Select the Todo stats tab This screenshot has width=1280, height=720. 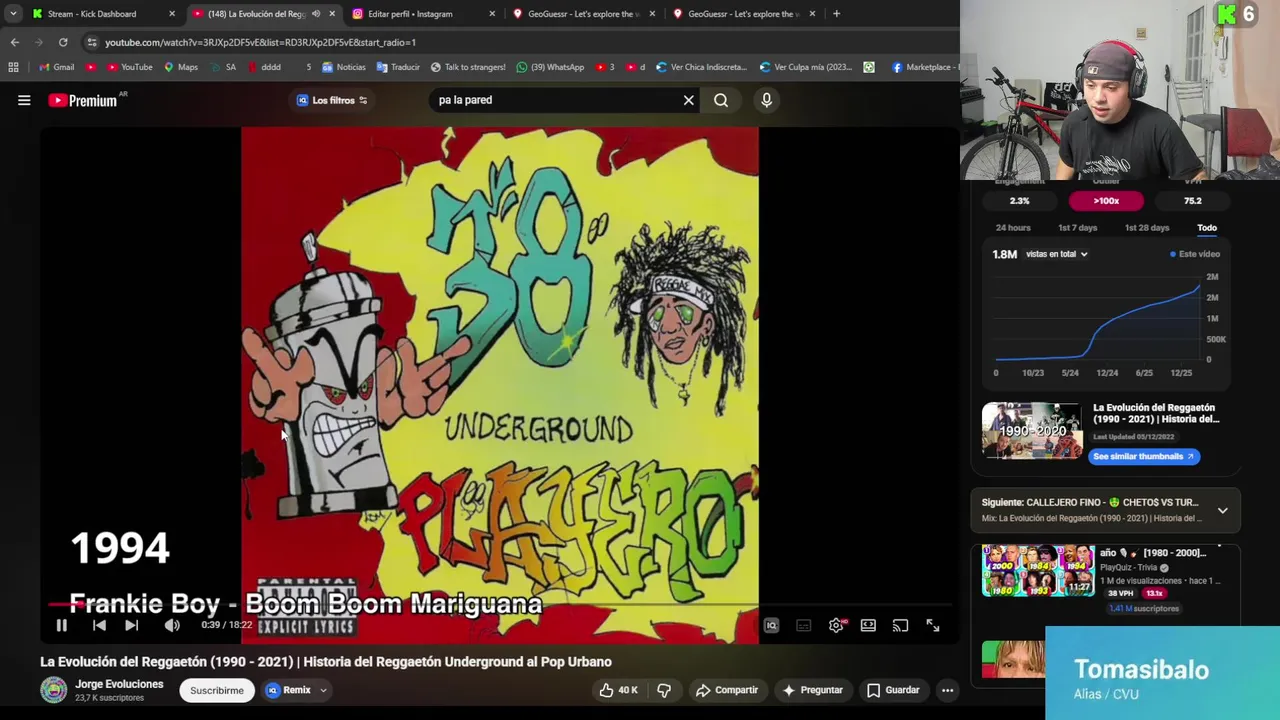click(1207, 228)
